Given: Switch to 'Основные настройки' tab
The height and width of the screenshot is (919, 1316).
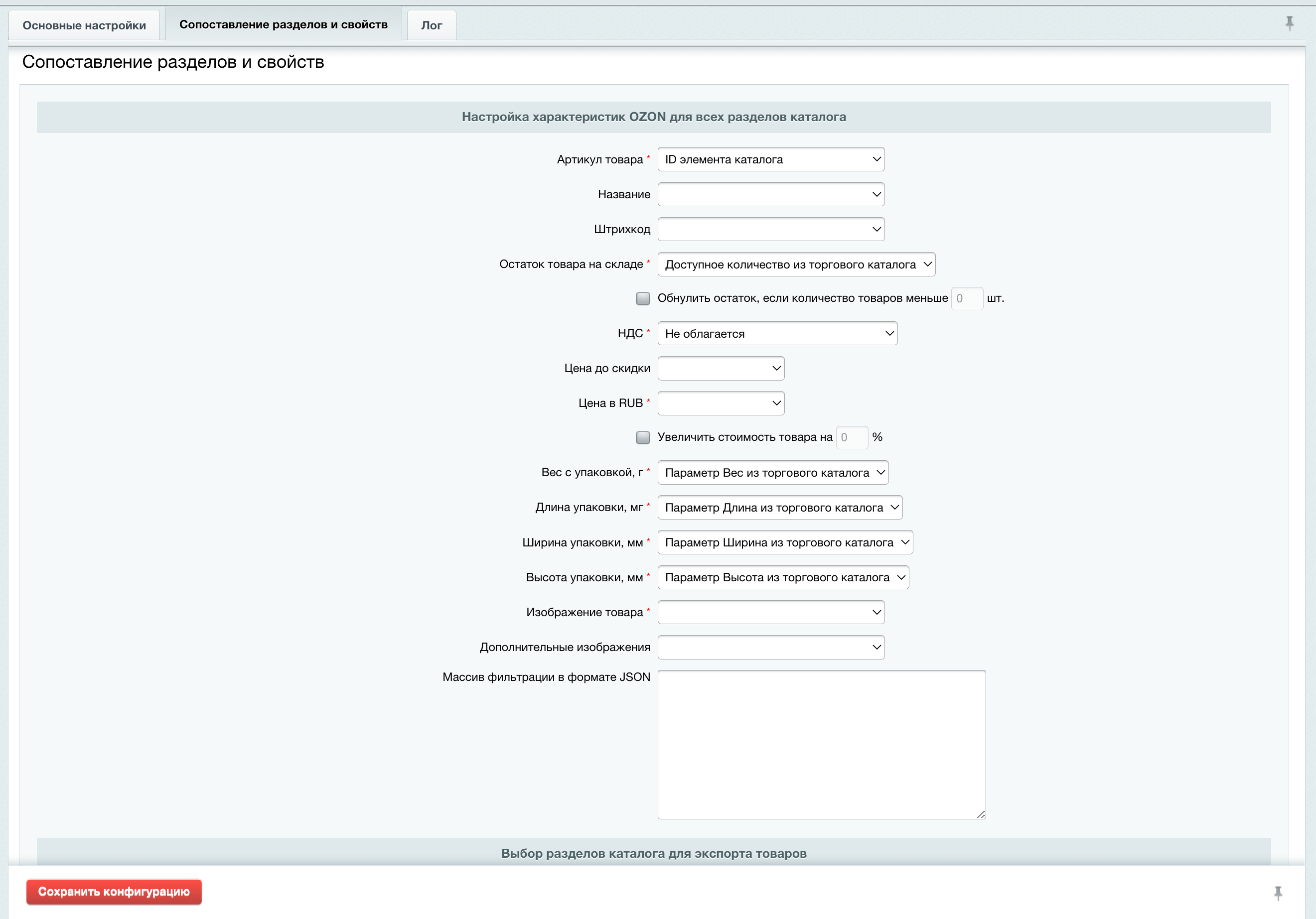Looking at the screenshot, I should [x=84, y=25].
